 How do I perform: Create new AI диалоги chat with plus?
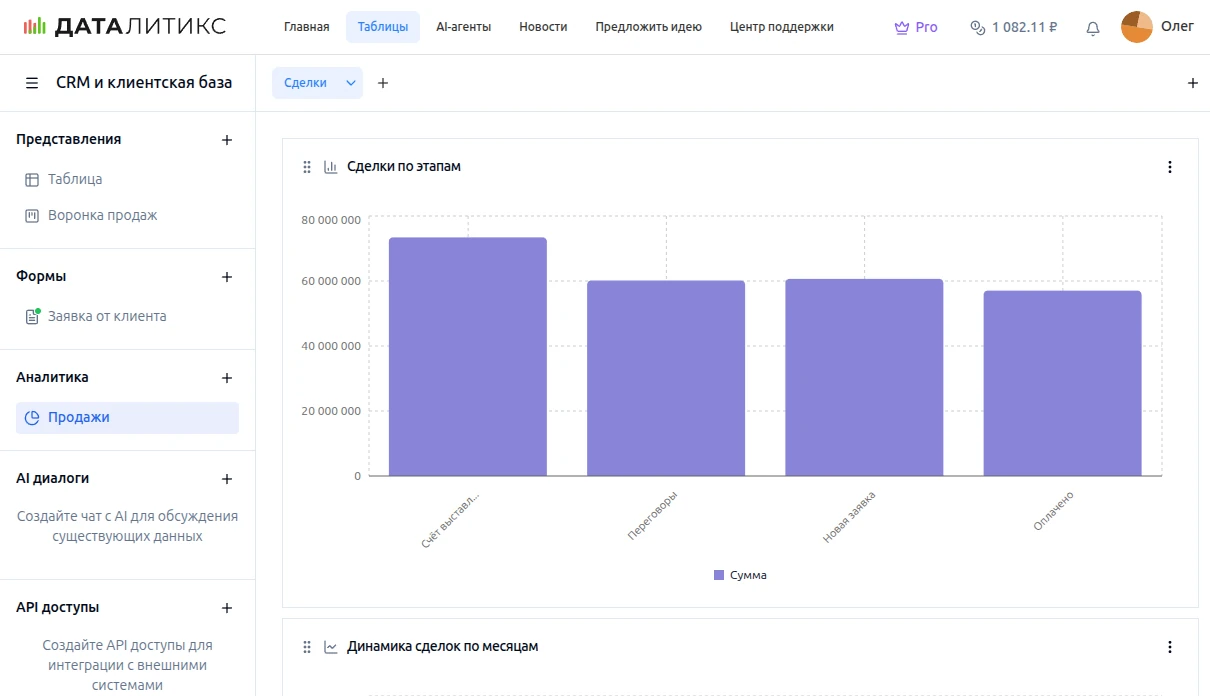(227, 479)
